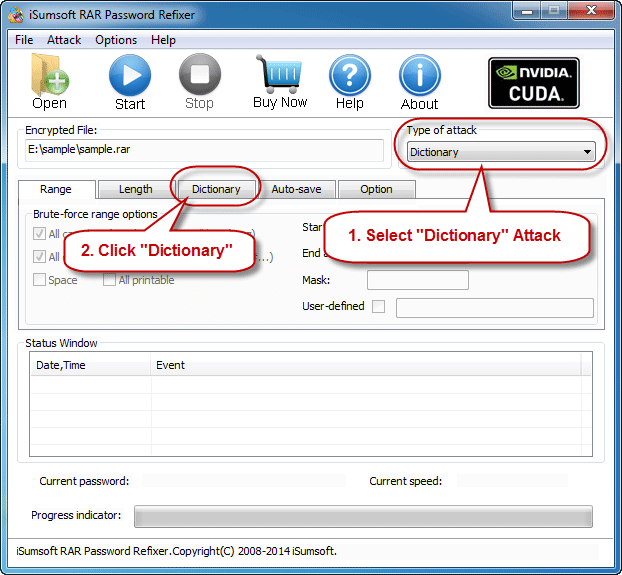Open the File menu
The width and height of the screenshot is (622, 575).
pyautogui.click(x=24, y=40)
